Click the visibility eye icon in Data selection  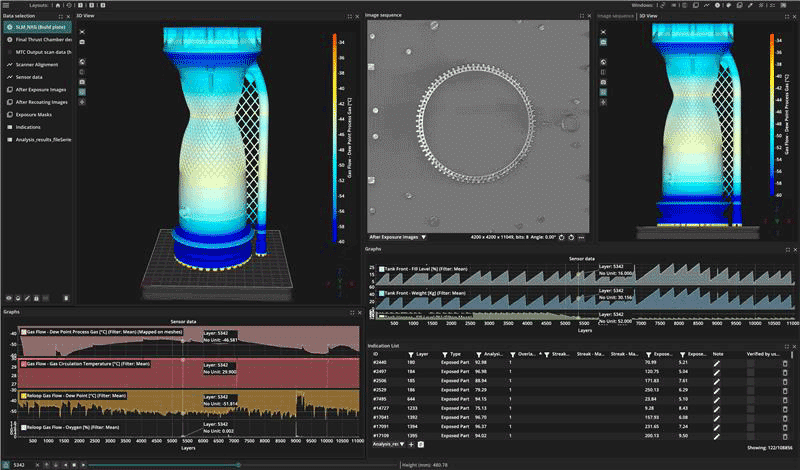pyautogui.click(x=8, y=298)
